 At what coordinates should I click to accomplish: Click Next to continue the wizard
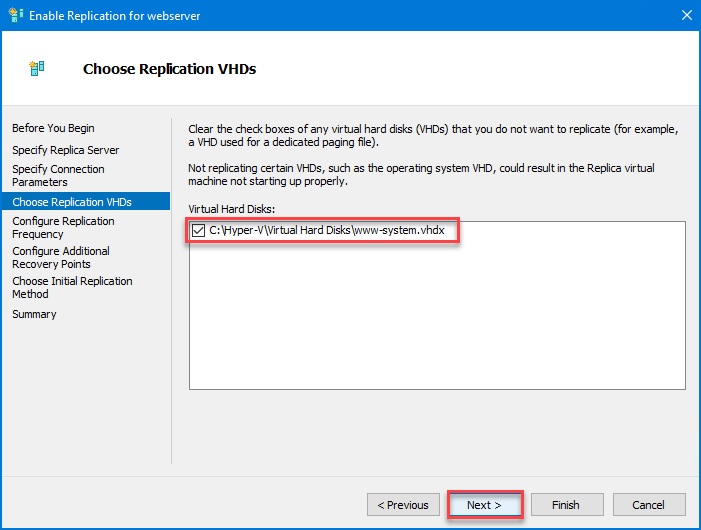484,505
